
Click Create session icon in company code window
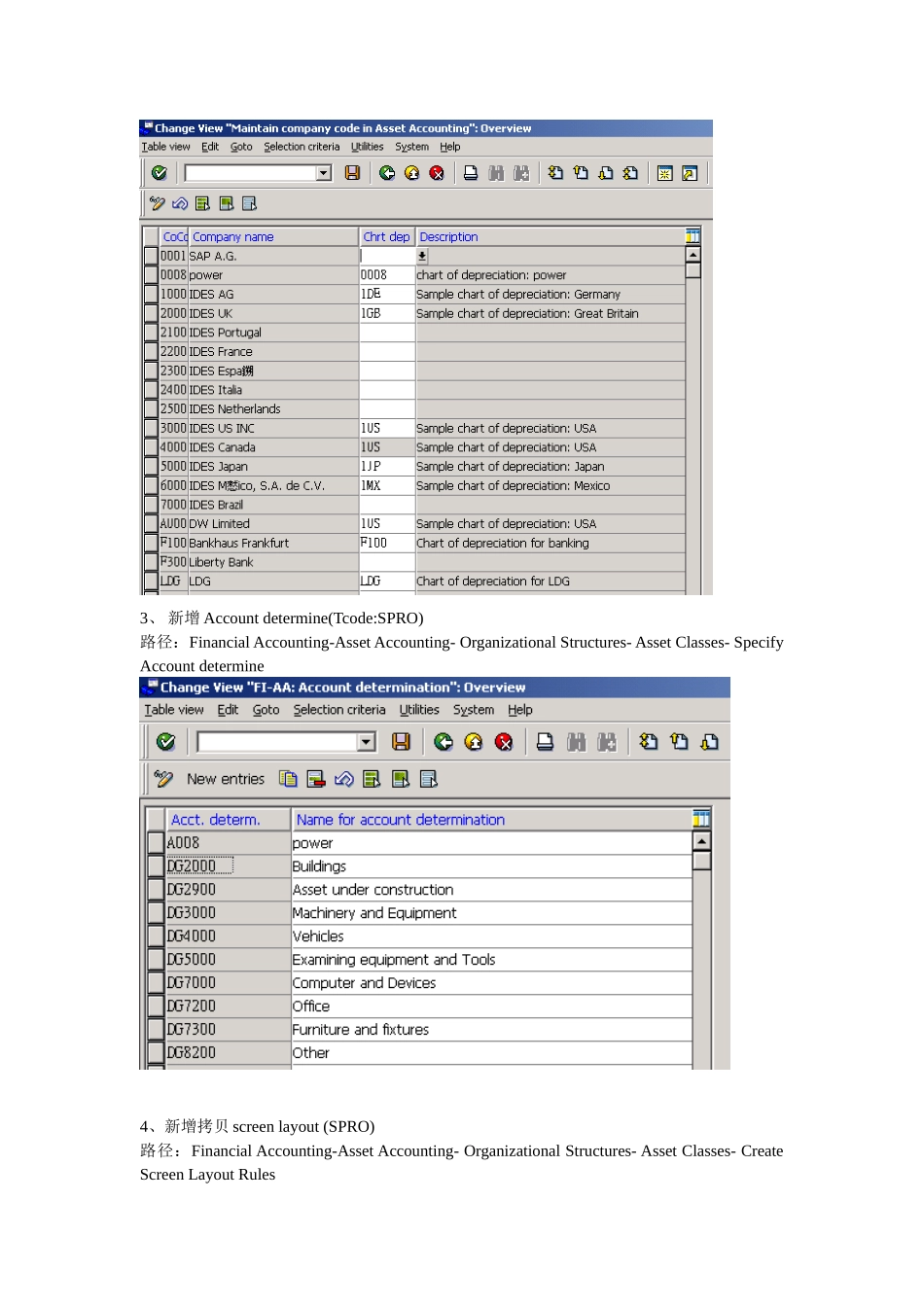(x=665, y=173)
